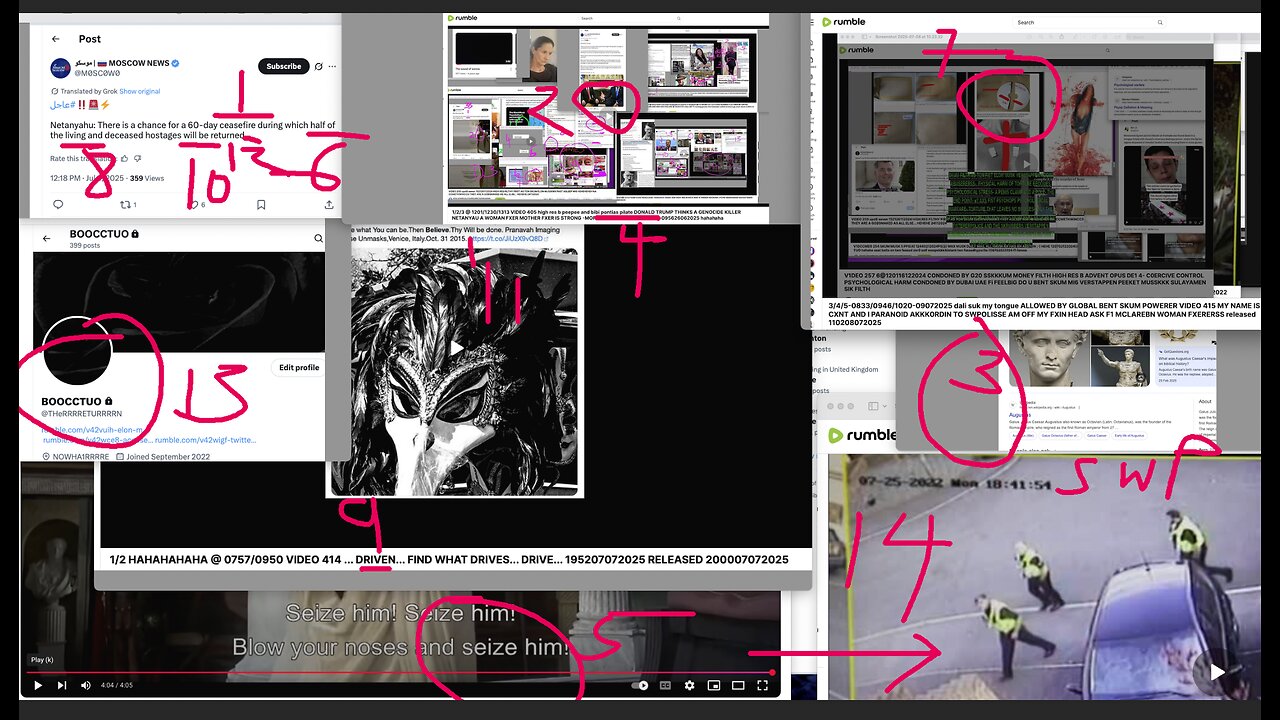Click the Edit profile button
Viewport: 1280px width, 720px height.
tap(299, 367)
